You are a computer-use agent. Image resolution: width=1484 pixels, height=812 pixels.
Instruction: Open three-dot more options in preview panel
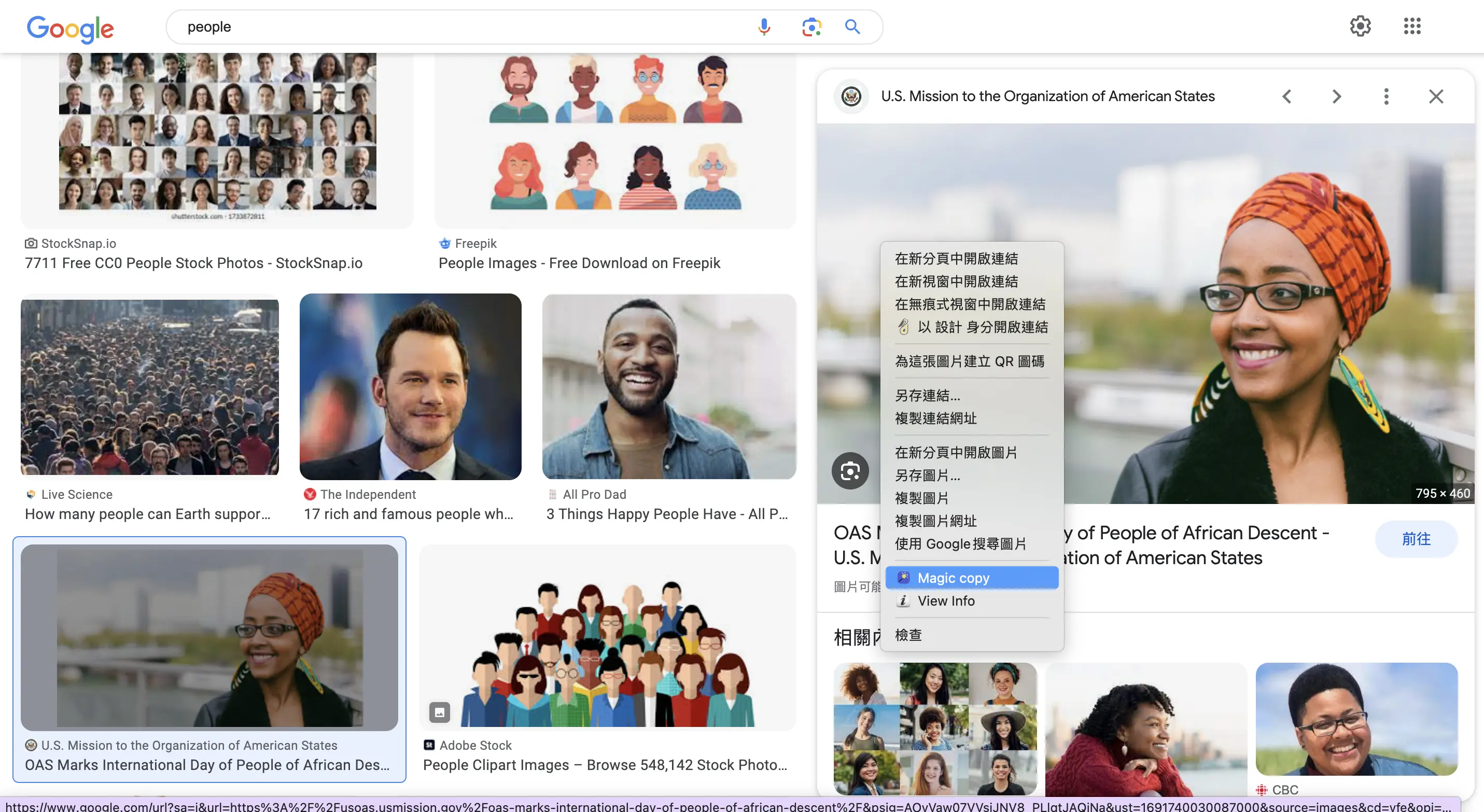(1386, 96)
